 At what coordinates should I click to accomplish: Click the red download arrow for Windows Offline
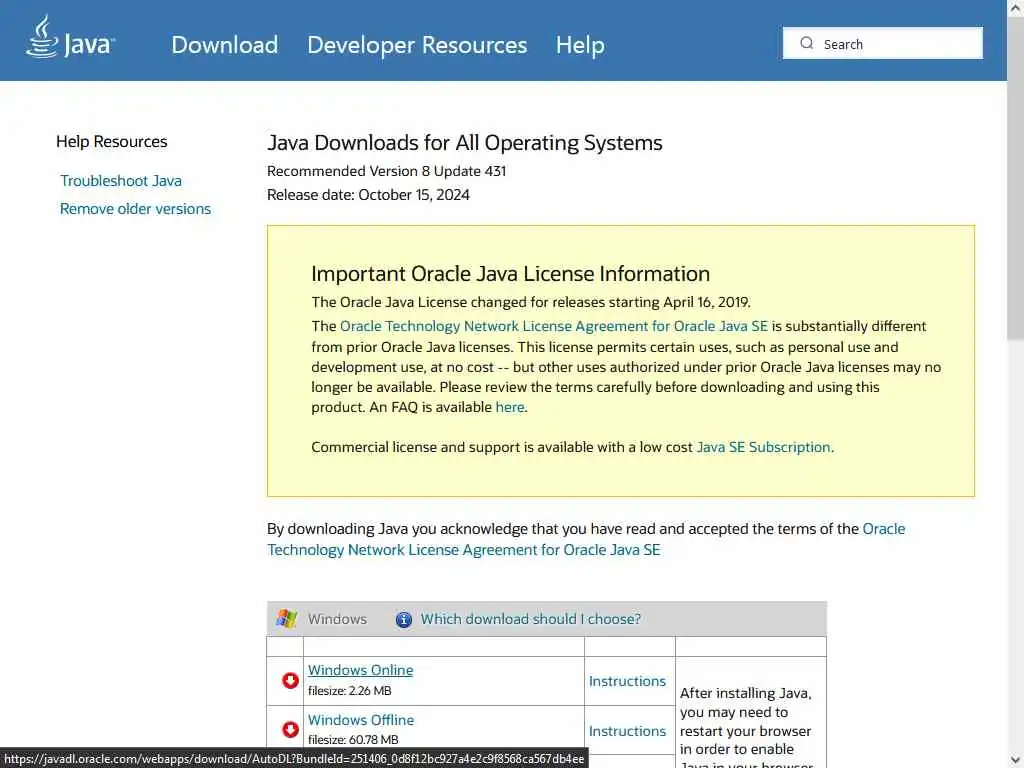(x=290, y=729)
